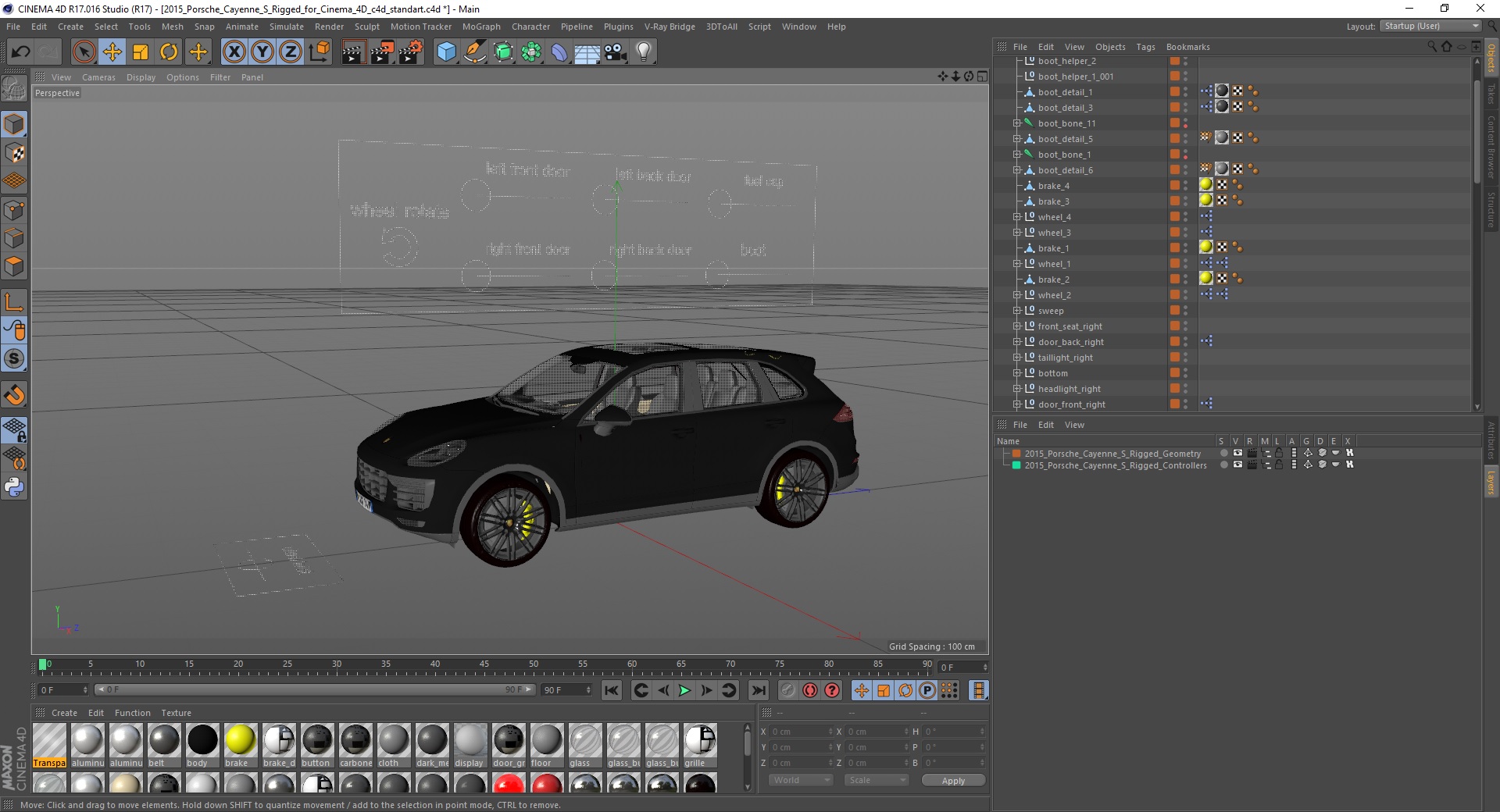The width and height of the screenshot is (1500, 812).
Task: Toggle the Geometry layer lock
Action: point(1279,453)
